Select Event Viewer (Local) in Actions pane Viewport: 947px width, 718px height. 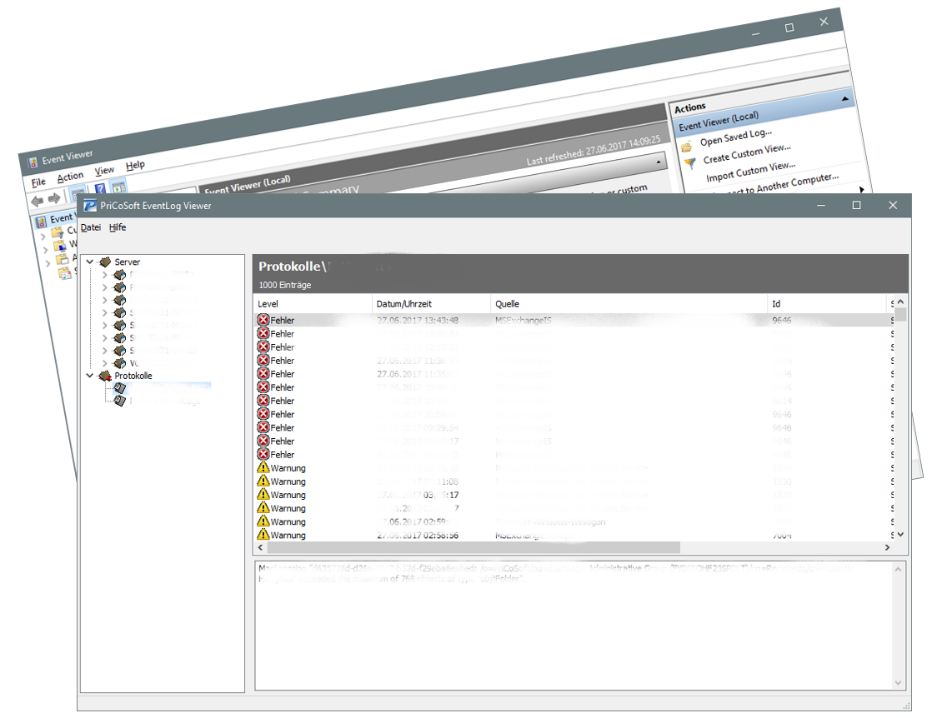[718, 121]
